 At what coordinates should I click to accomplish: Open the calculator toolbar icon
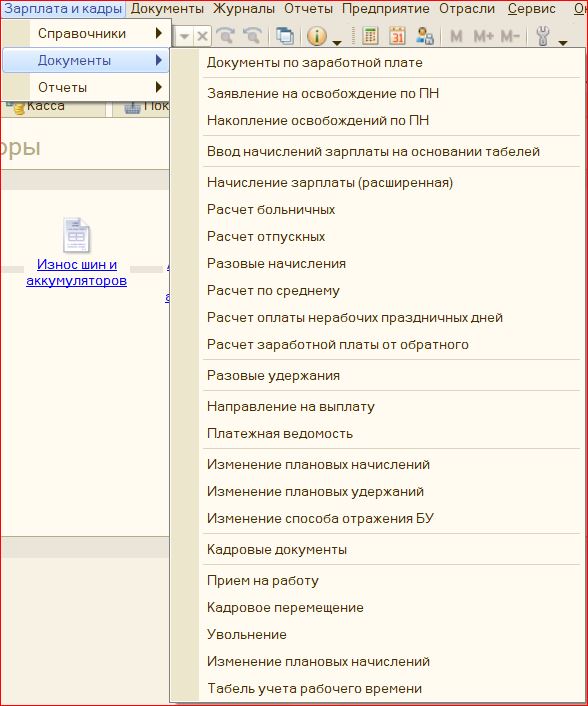[x=370, y=36]
